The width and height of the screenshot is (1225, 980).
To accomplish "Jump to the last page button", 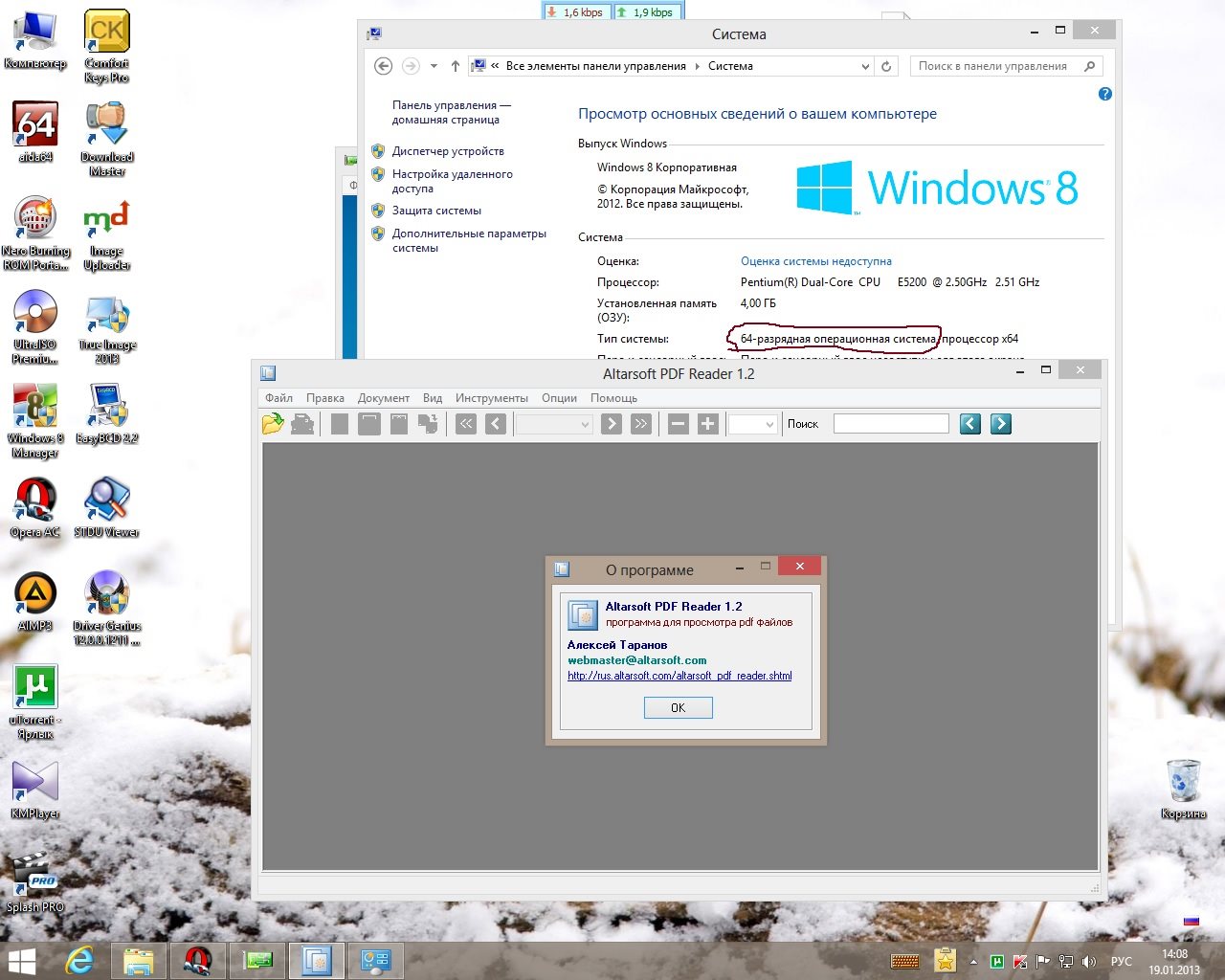I will [641, 424].
